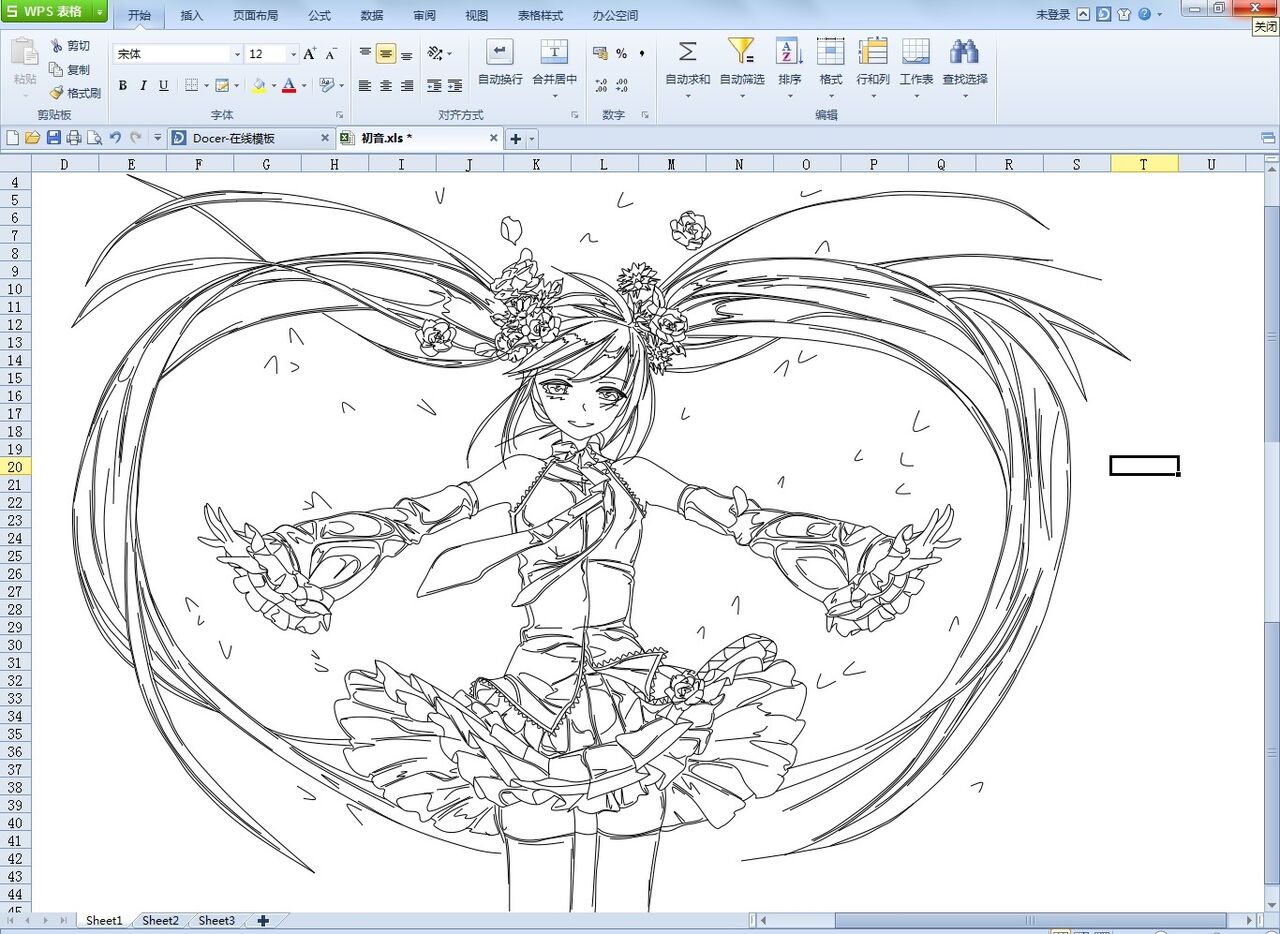
Task: Open the Docer-在线模板 document tab
Action: pyautogui.click(x=250, y=138)
